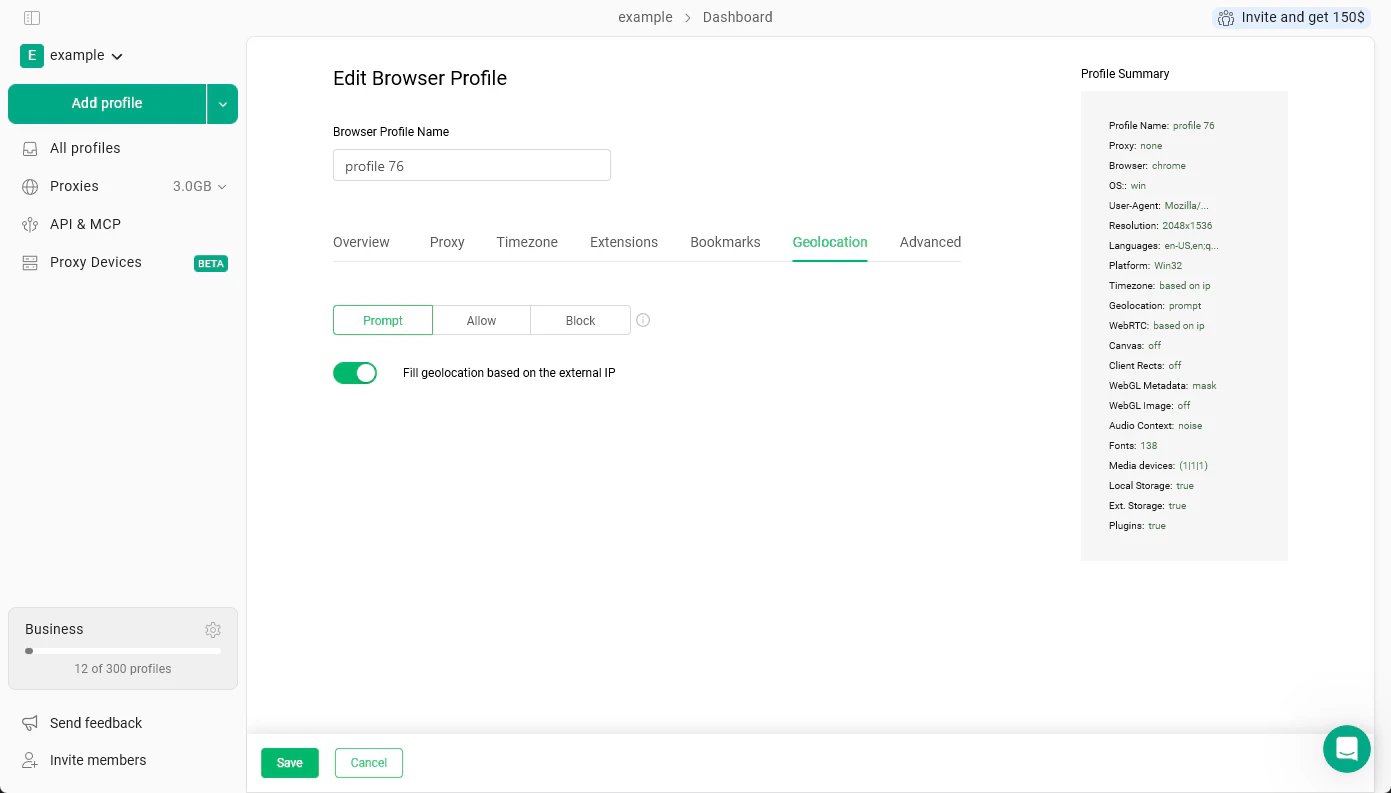Click the 'Profile Summary' heading
Image resolution: width=1391 pixels, height=793 pixels.
[x=1125, y=74]
